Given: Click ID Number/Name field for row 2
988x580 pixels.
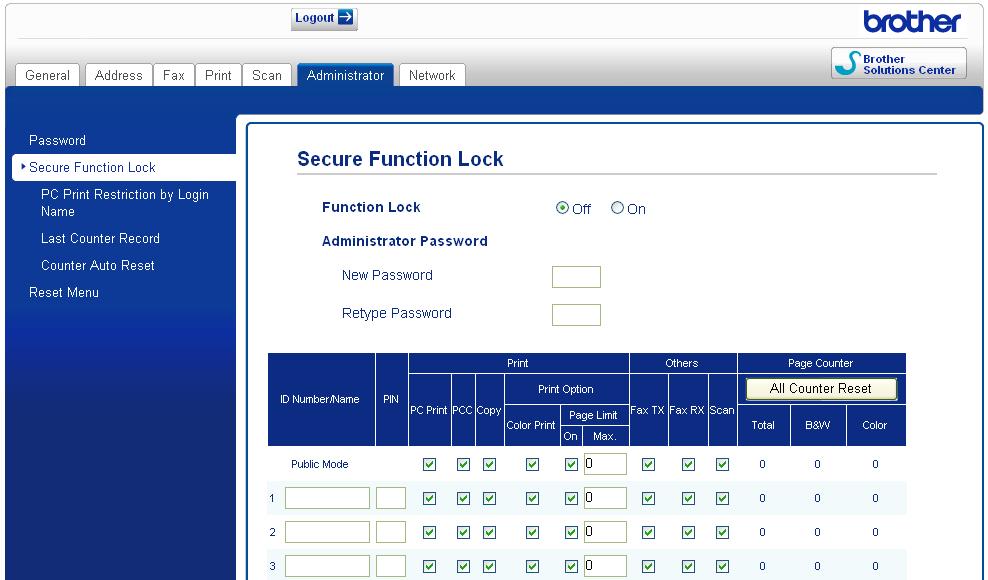Looking at the screenshot, I should point(327,532).
